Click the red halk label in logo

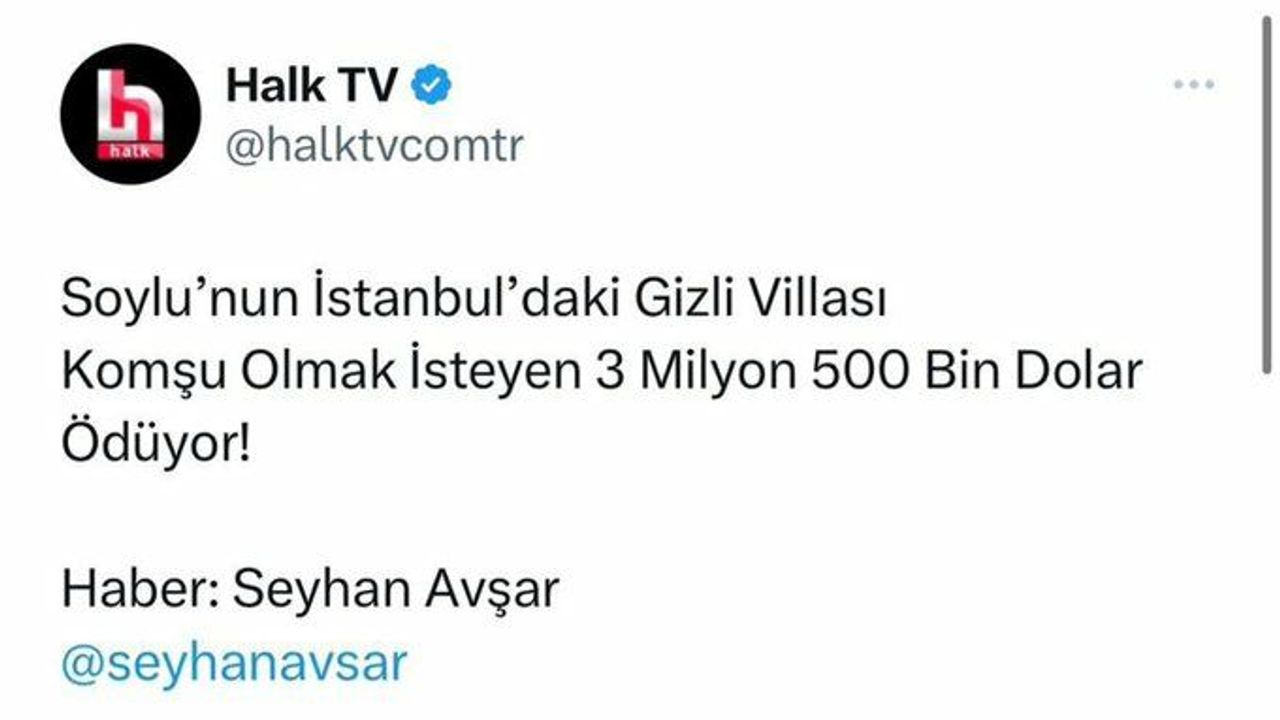130,151
